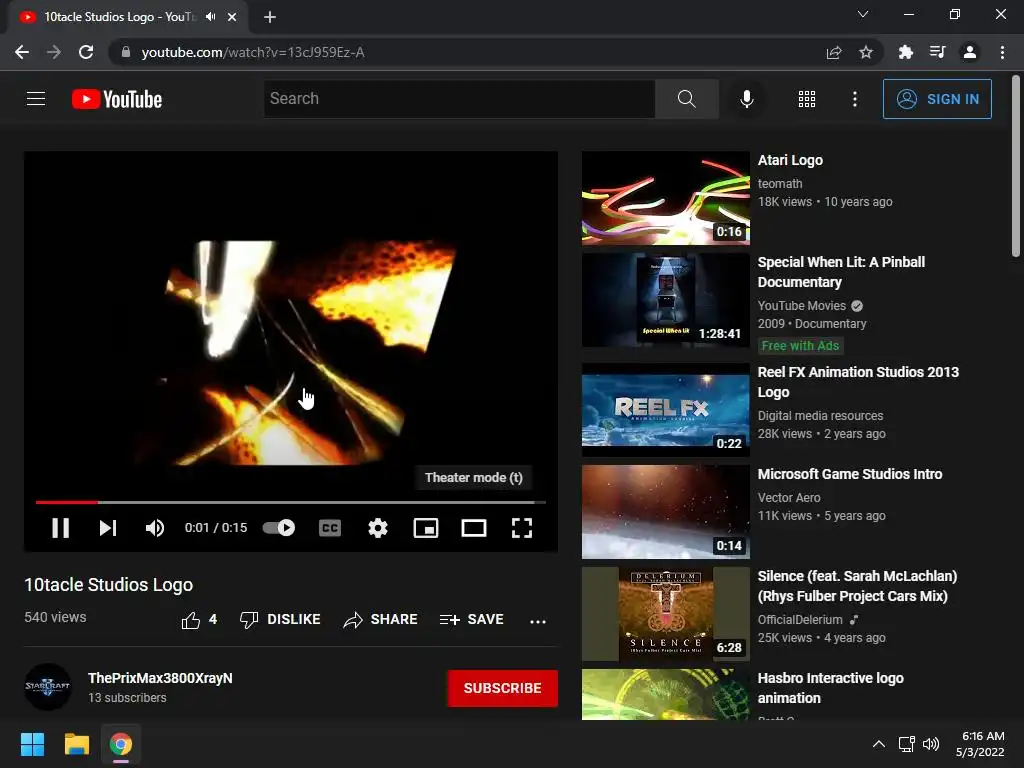The width and height of the screenshot is (1024, 768).
Task: View site information lock icon
Action: coord(126,52)
